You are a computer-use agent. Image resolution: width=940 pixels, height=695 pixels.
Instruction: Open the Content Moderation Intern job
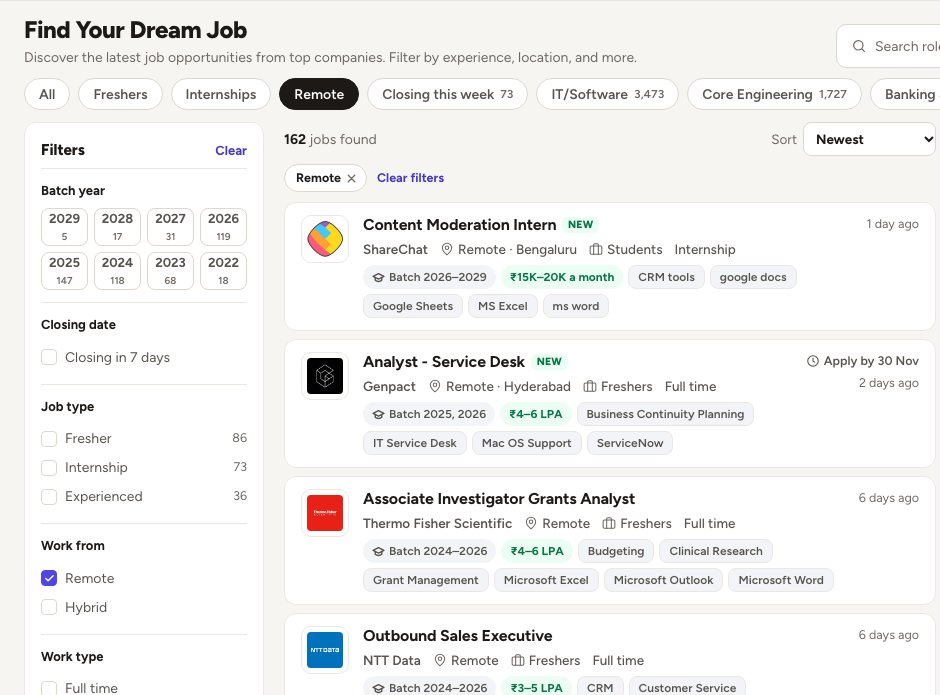(459, 225)
